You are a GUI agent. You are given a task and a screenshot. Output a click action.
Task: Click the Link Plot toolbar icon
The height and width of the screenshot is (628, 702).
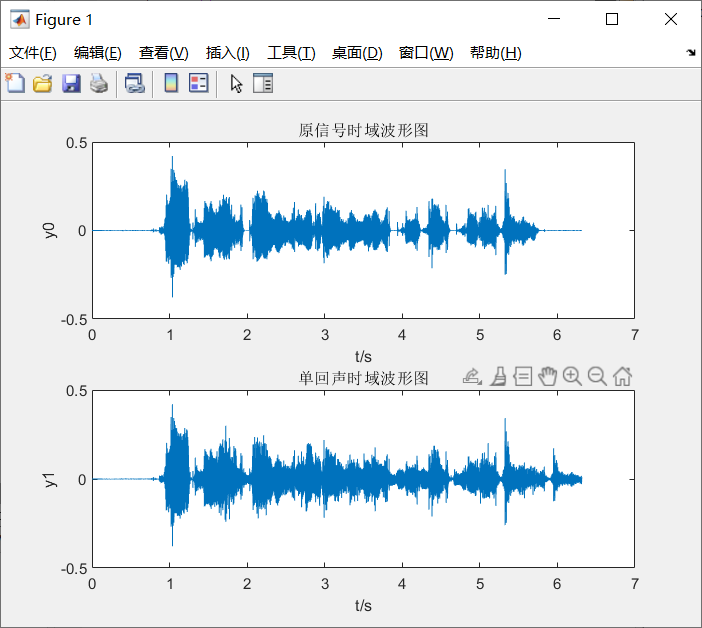[x=135, y=83]
